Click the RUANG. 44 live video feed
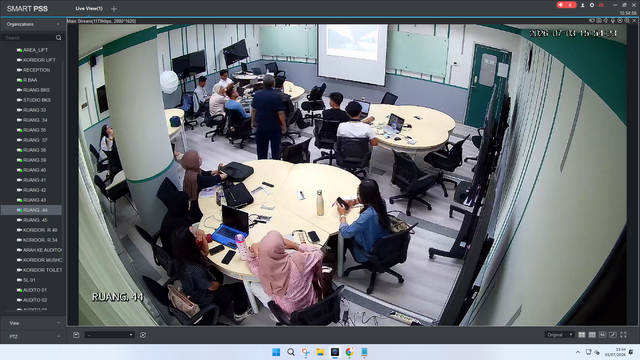Viewport: 640px width, 360px height. click(352, 175)
